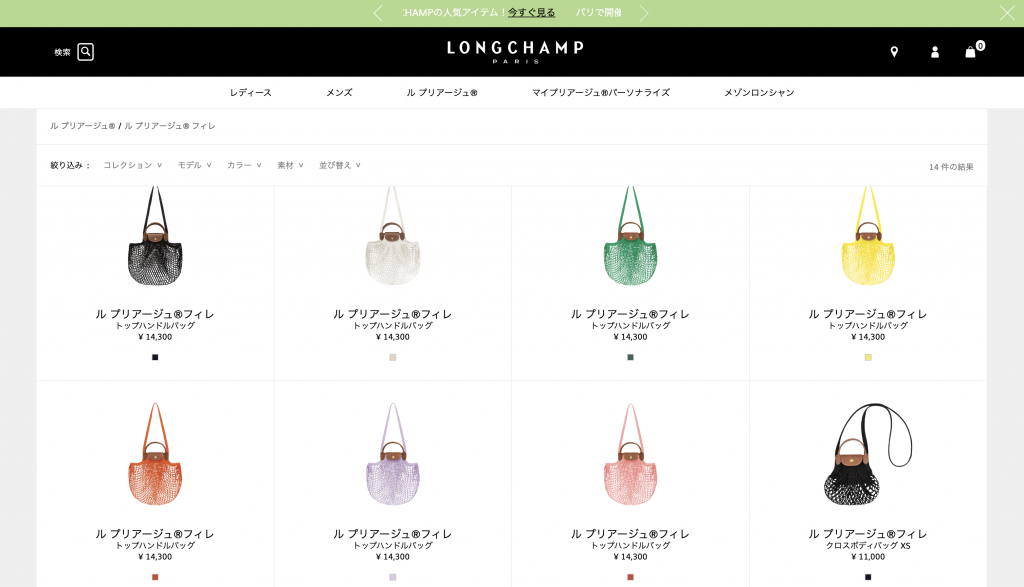
Task: Expand the カラー filter dropdown
Action: tap(244, 165)
